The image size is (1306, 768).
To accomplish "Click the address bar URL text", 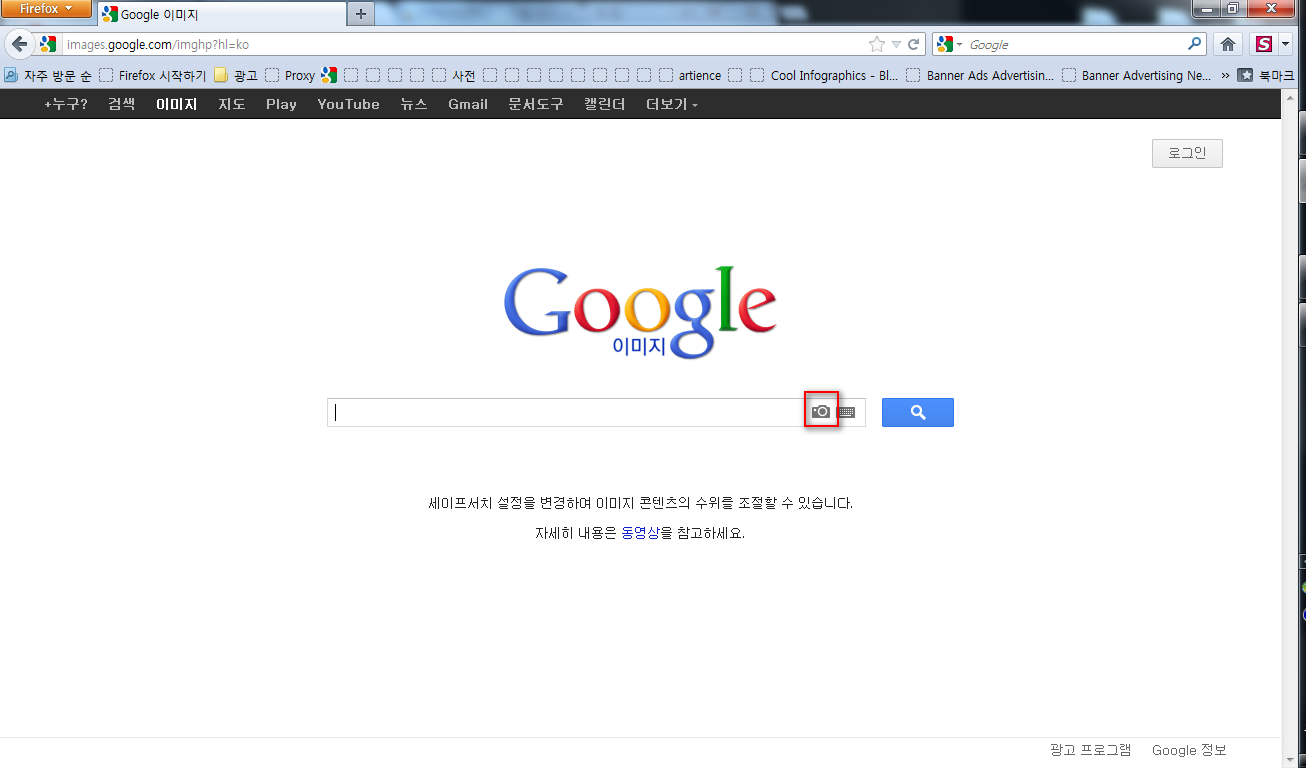I will pos(157,44).
